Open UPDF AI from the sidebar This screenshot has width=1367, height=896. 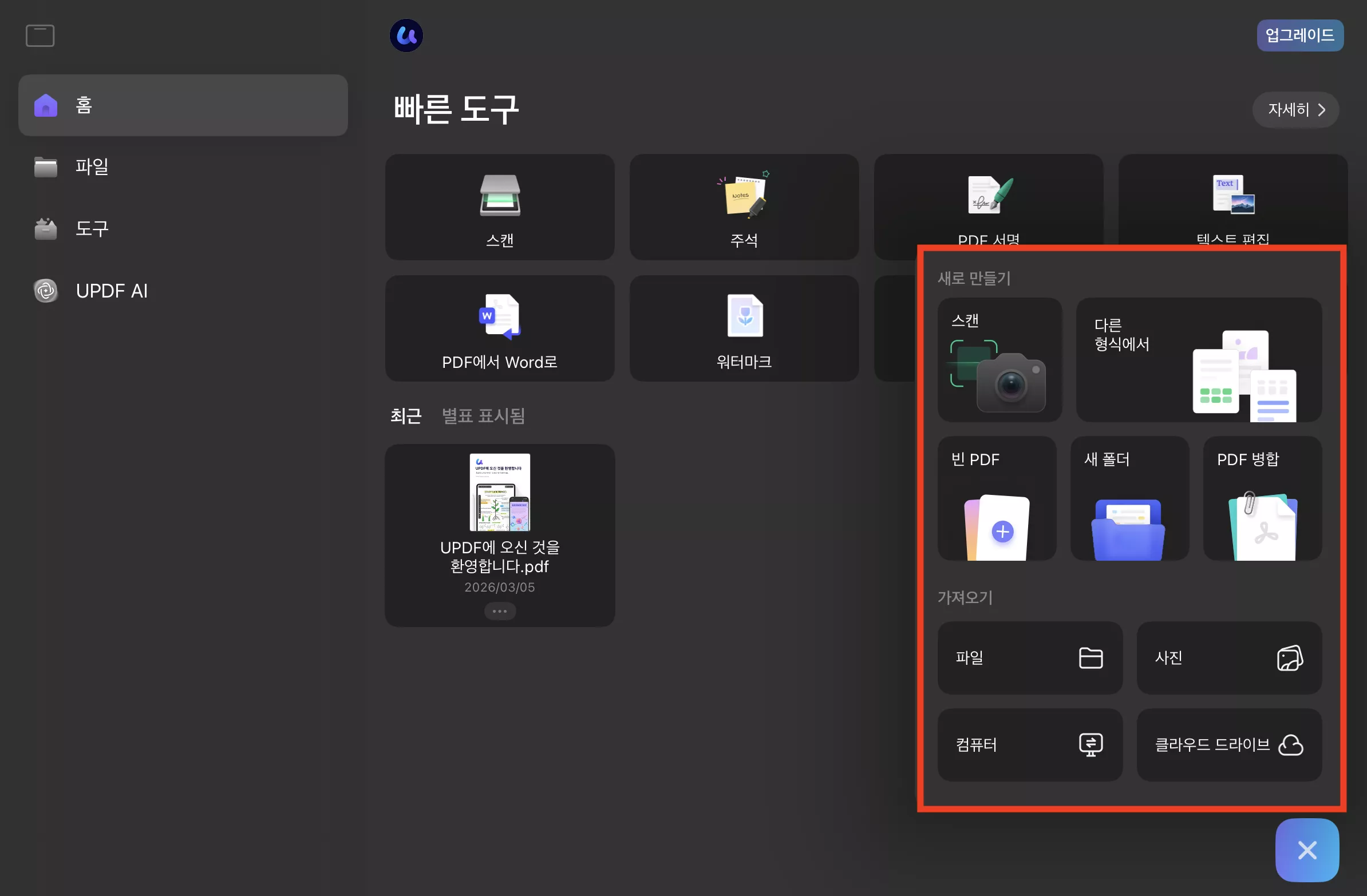coord(112,291)
